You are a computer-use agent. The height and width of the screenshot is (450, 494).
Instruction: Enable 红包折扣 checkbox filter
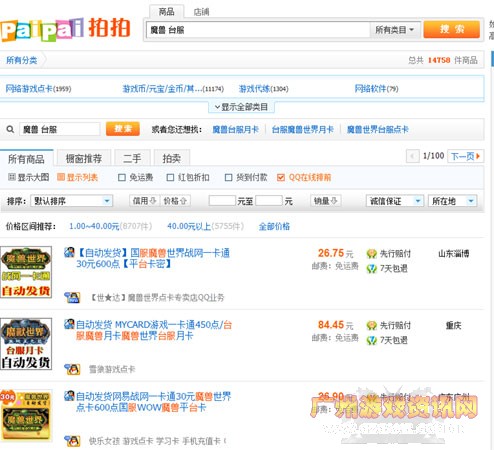click(170, 177)
